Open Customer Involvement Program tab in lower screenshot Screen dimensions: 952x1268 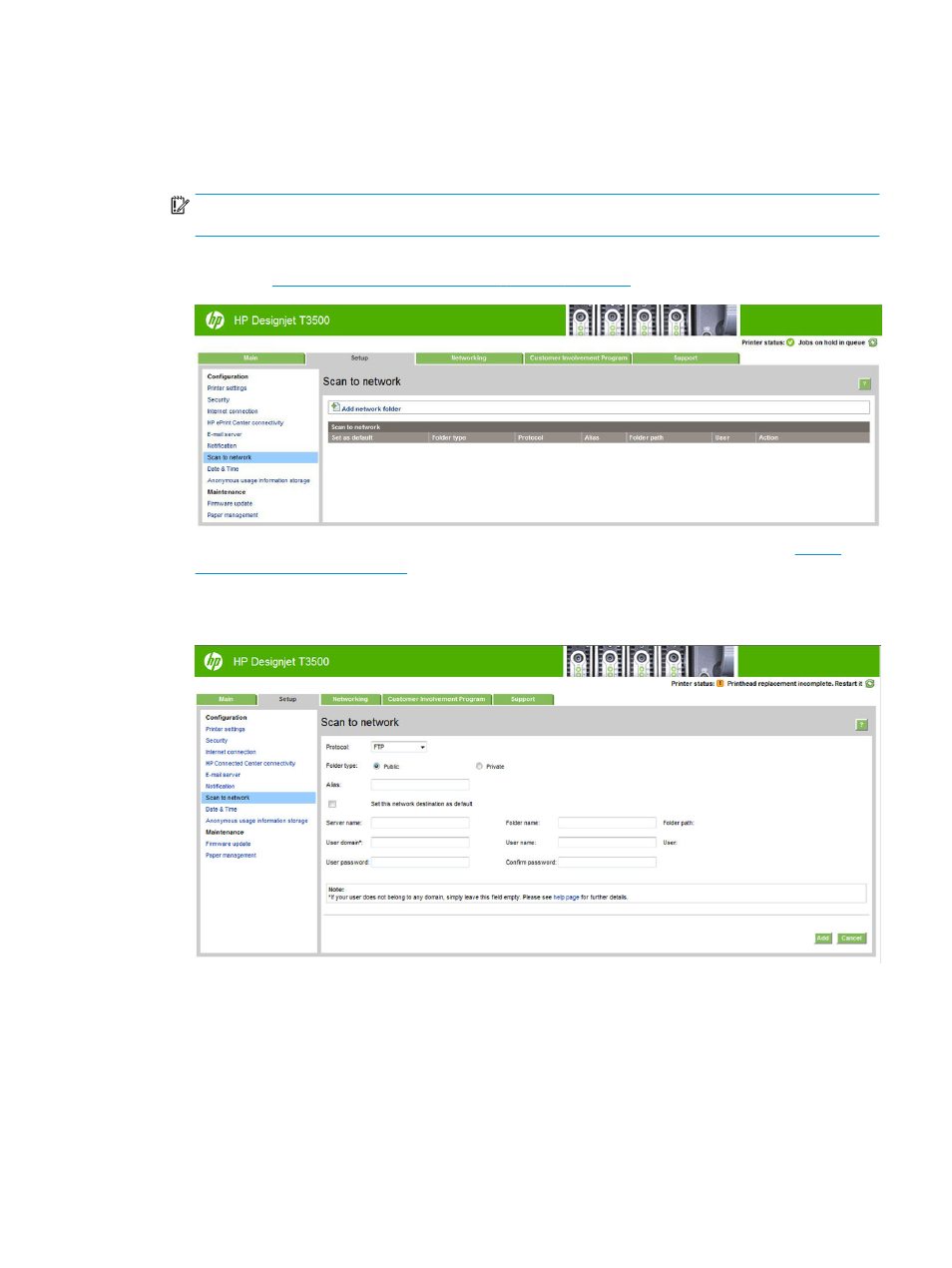point(436,700)
